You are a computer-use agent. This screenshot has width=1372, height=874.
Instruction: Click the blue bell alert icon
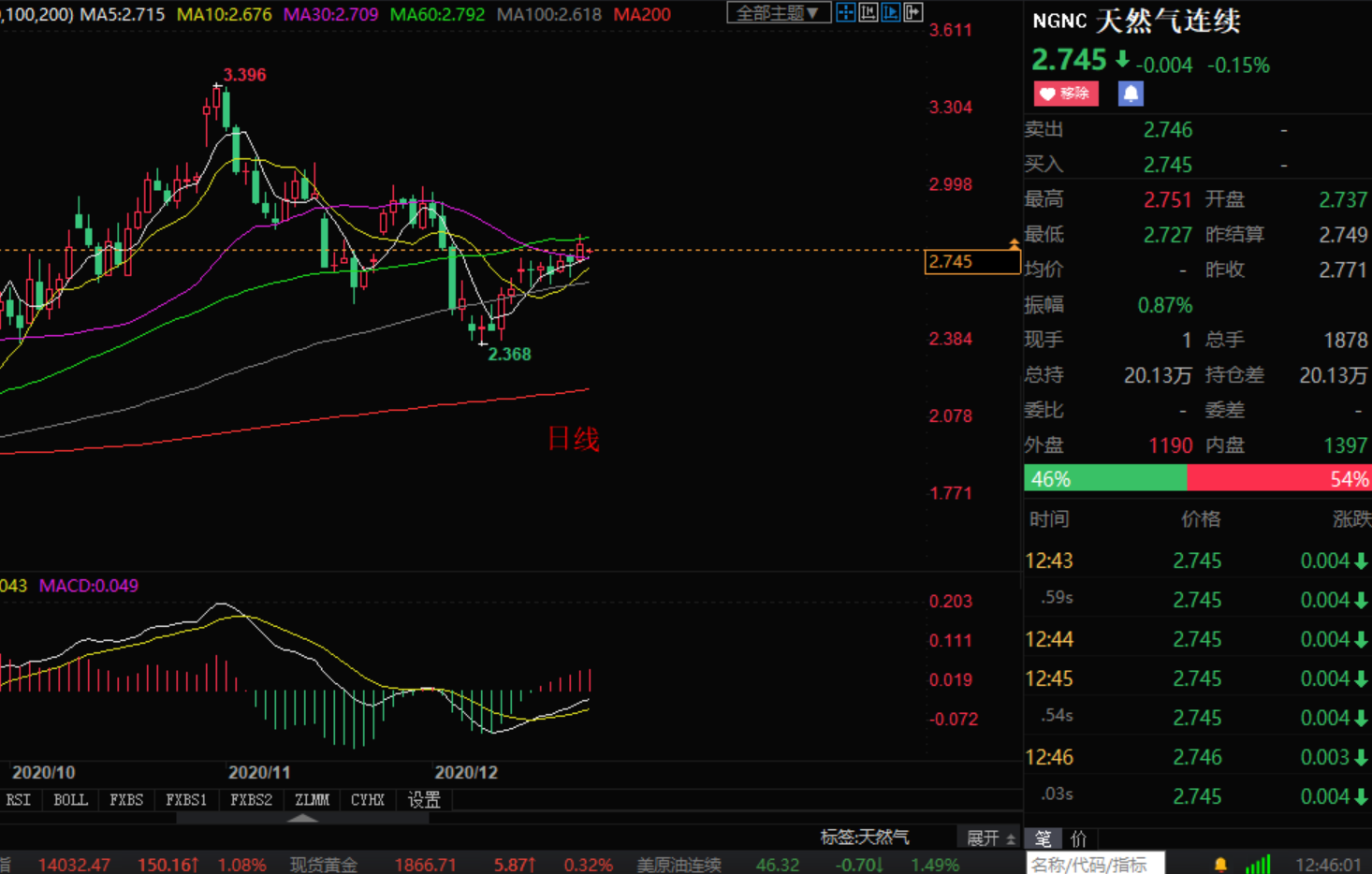coord(1131,94)
